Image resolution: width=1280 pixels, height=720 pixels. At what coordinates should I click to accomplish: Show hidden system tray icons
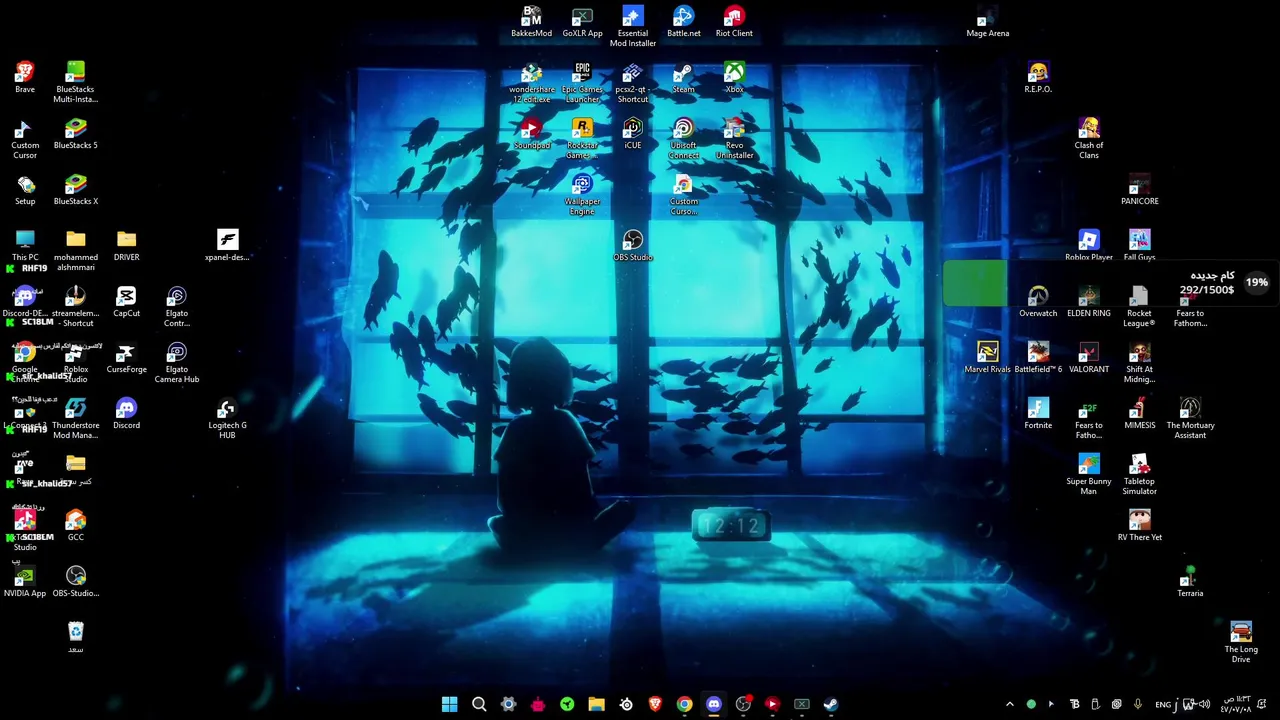pos(1009,704)
